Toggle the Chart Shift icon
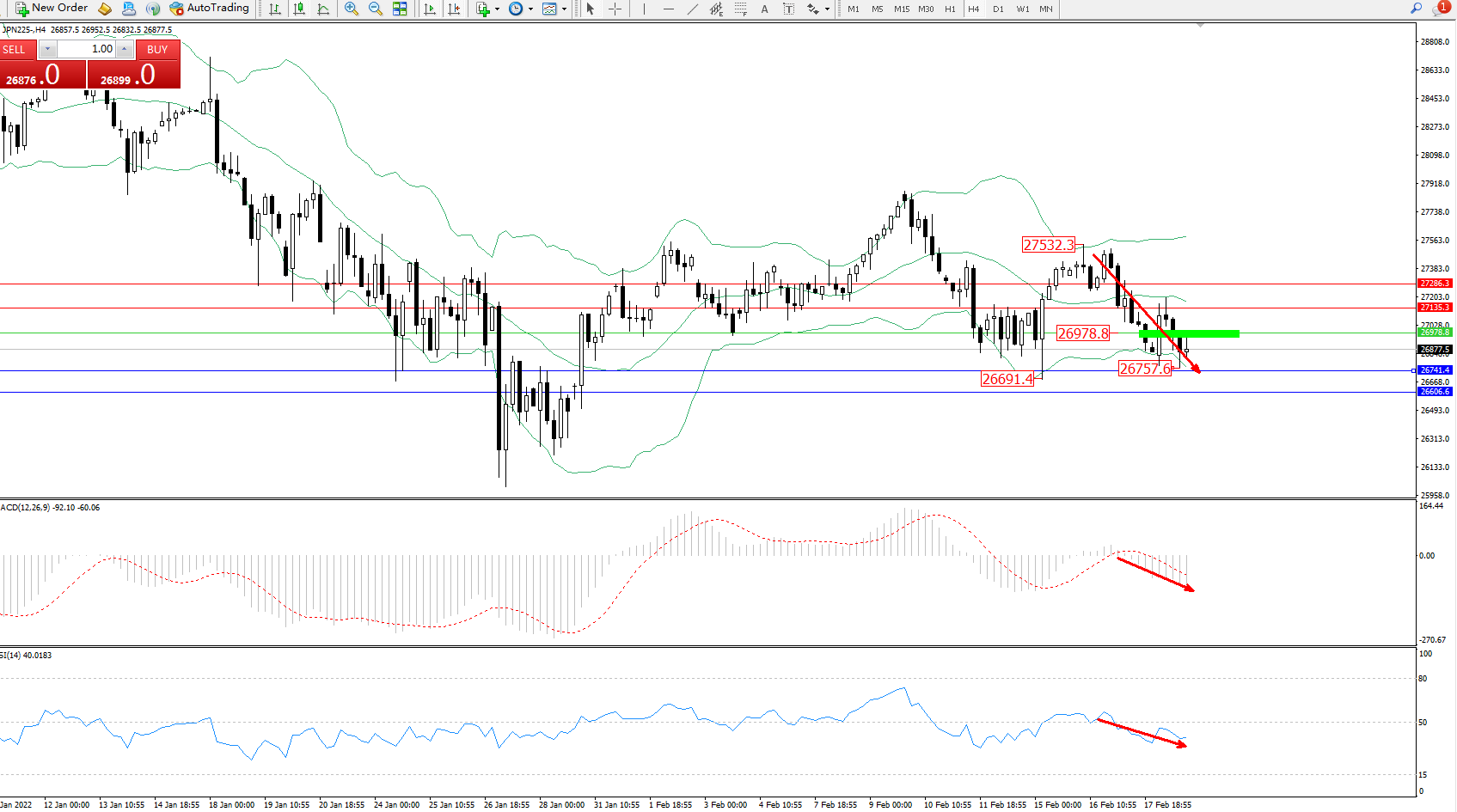 click(454, 9)
